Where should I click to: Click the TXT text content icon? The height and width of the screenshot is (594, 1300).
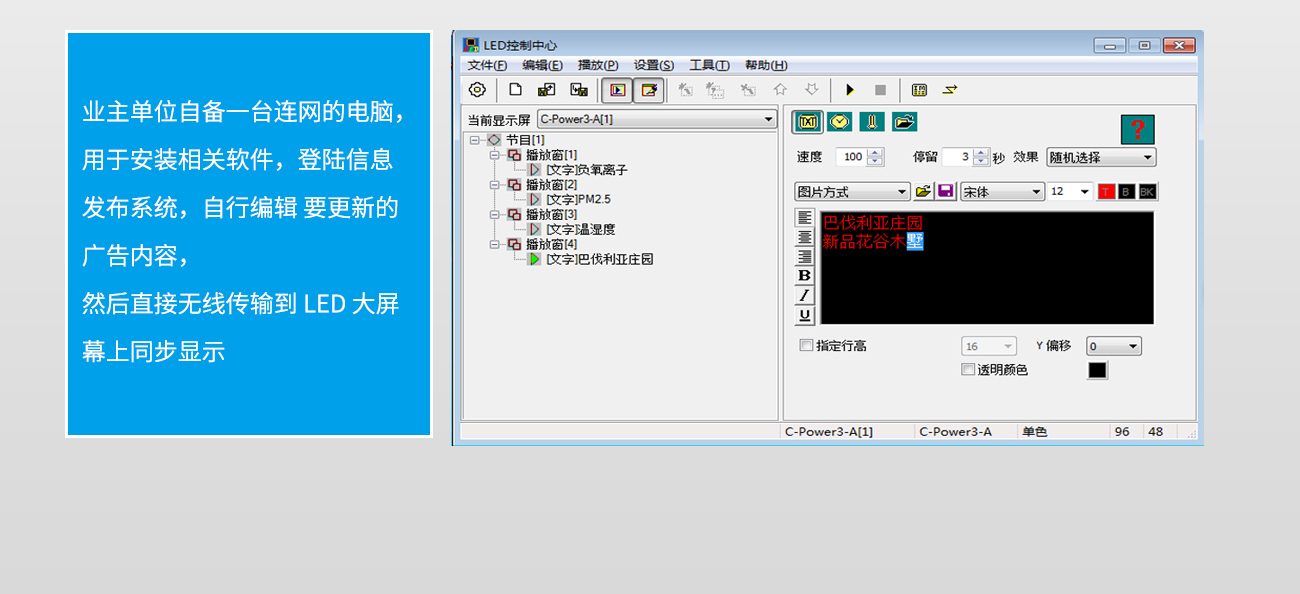808,122
